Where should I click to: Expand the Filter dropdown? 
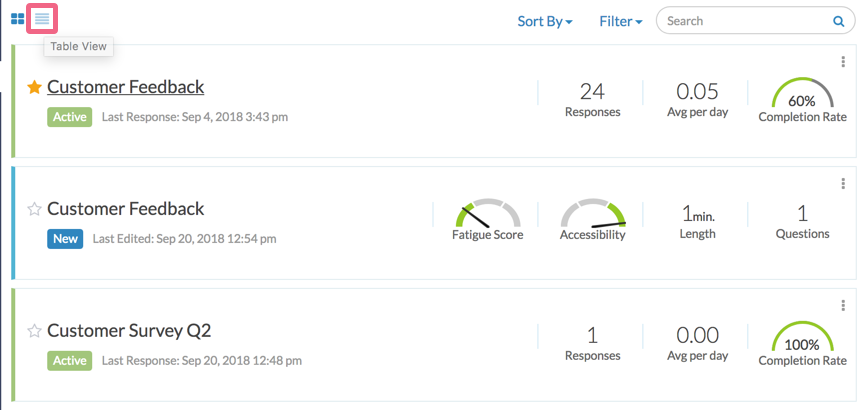point(620,20)
